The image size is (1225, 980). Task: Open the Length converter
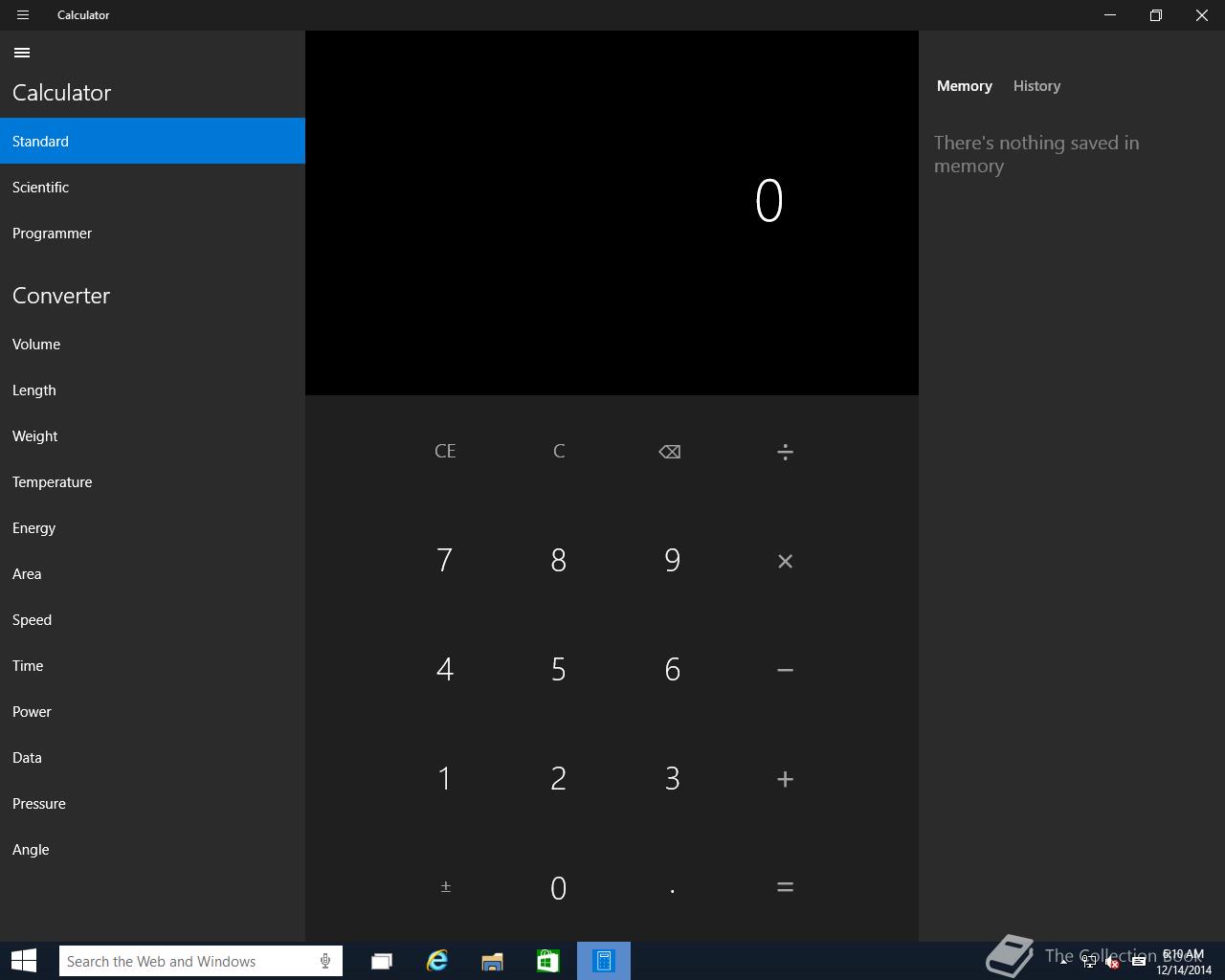(x=152, y=390)
